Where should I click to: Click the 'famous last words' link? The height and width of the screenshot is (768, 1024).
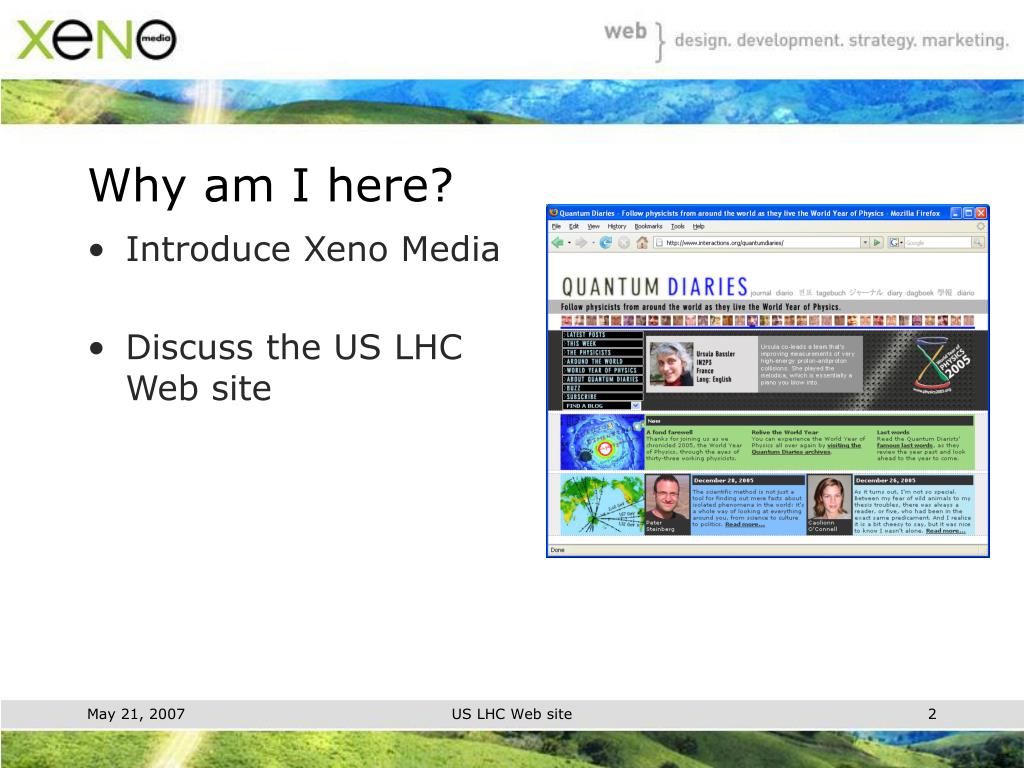click(x=904, y=445)
